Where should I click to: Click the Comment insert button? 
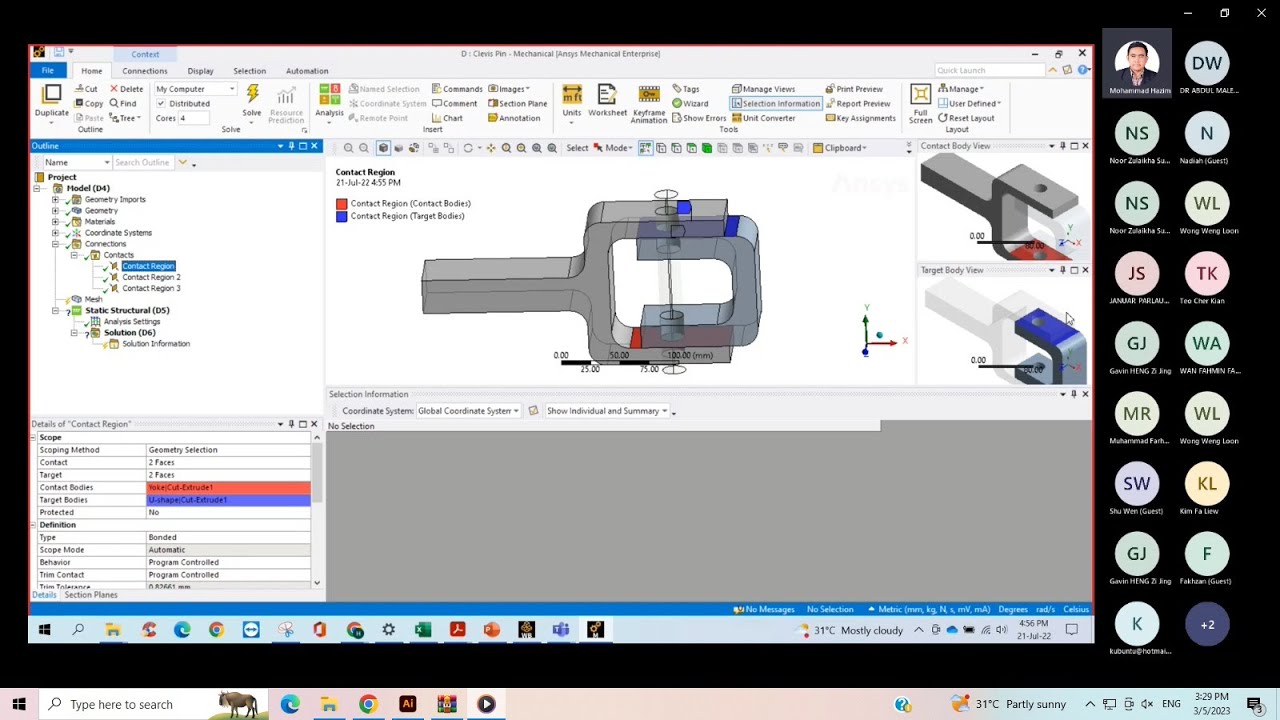coord(454,103)
